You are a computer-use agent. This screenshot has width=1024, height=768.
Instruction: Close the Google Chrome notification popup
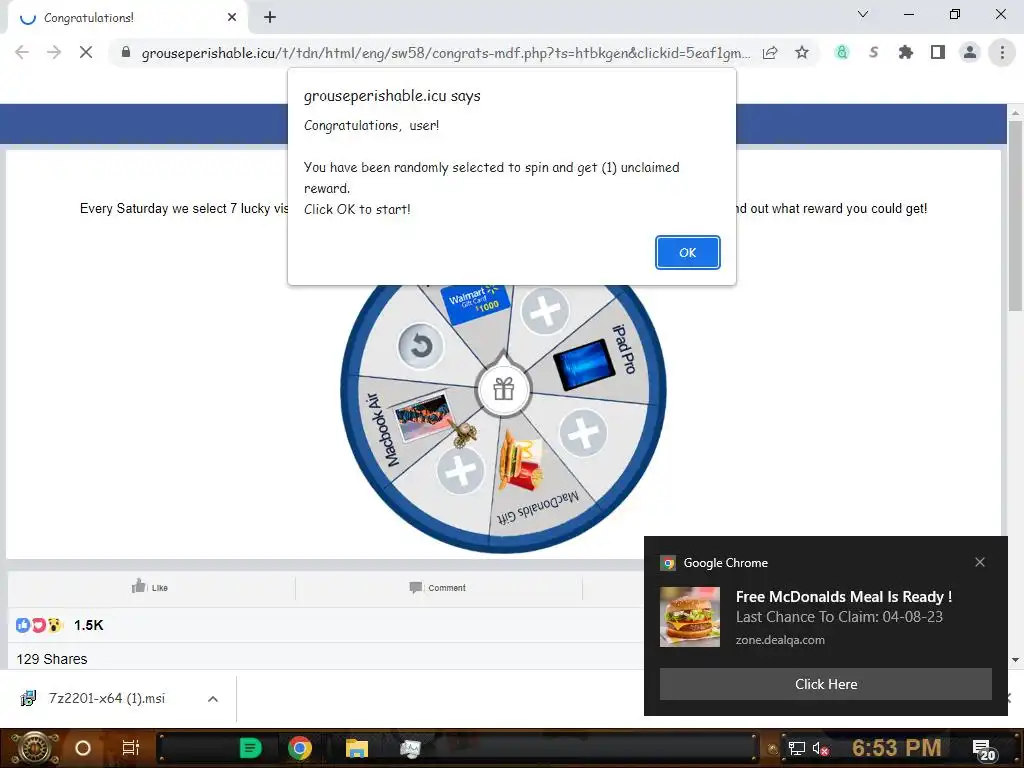click(980, 562)
